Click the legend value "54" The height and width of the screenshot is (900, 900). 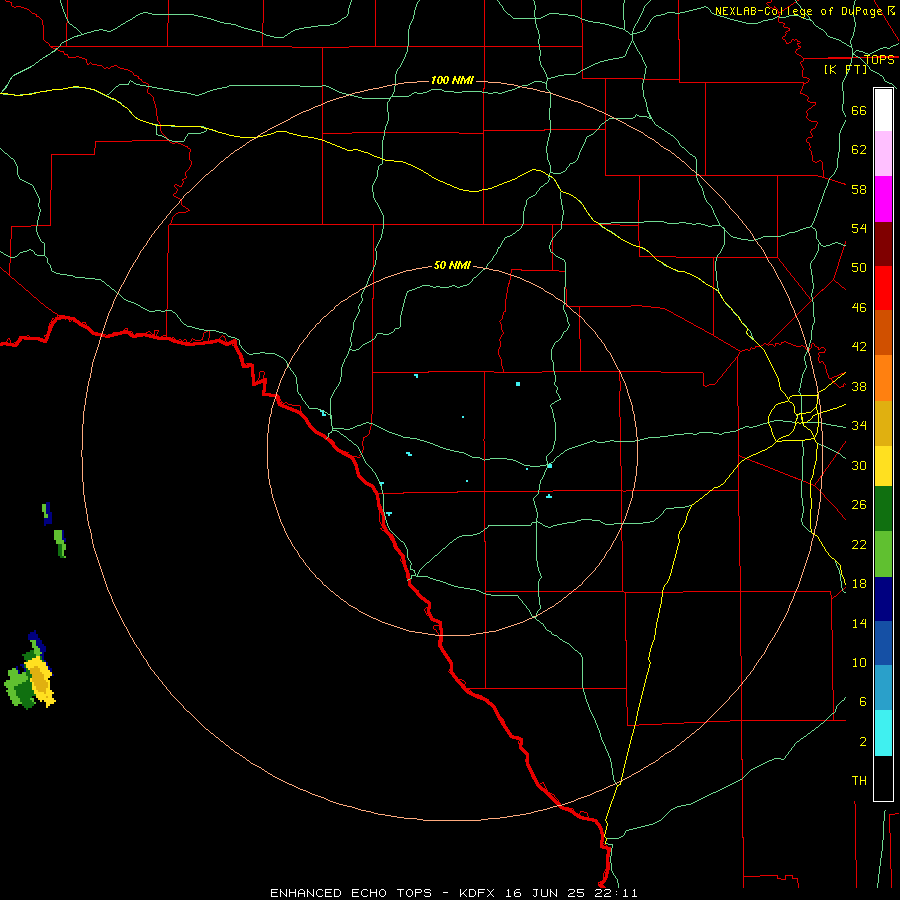point(859,228)
